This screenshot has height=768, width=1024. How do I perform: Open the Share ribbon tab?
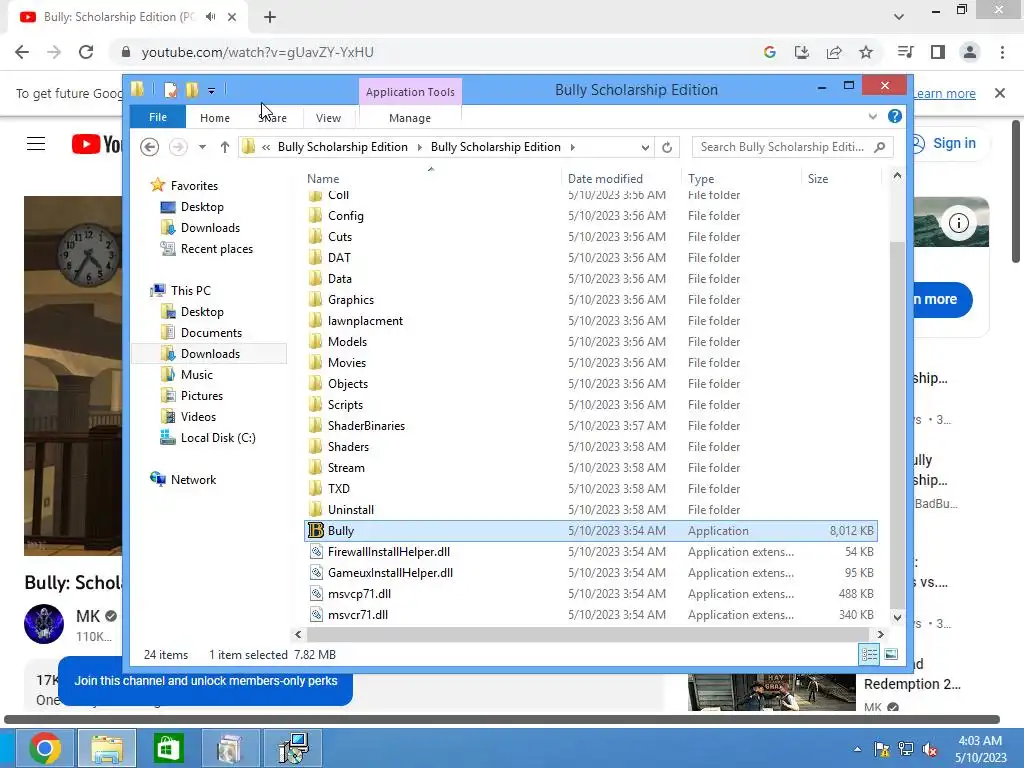click(272, 118)
